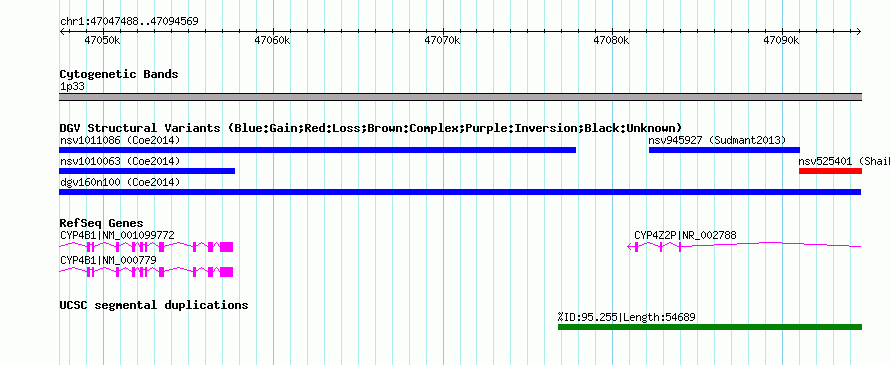The width and height of the screenshot is (890, 365).
Task: Click the nsv1010063 blue variant bar
Action: tap(147, 171)
